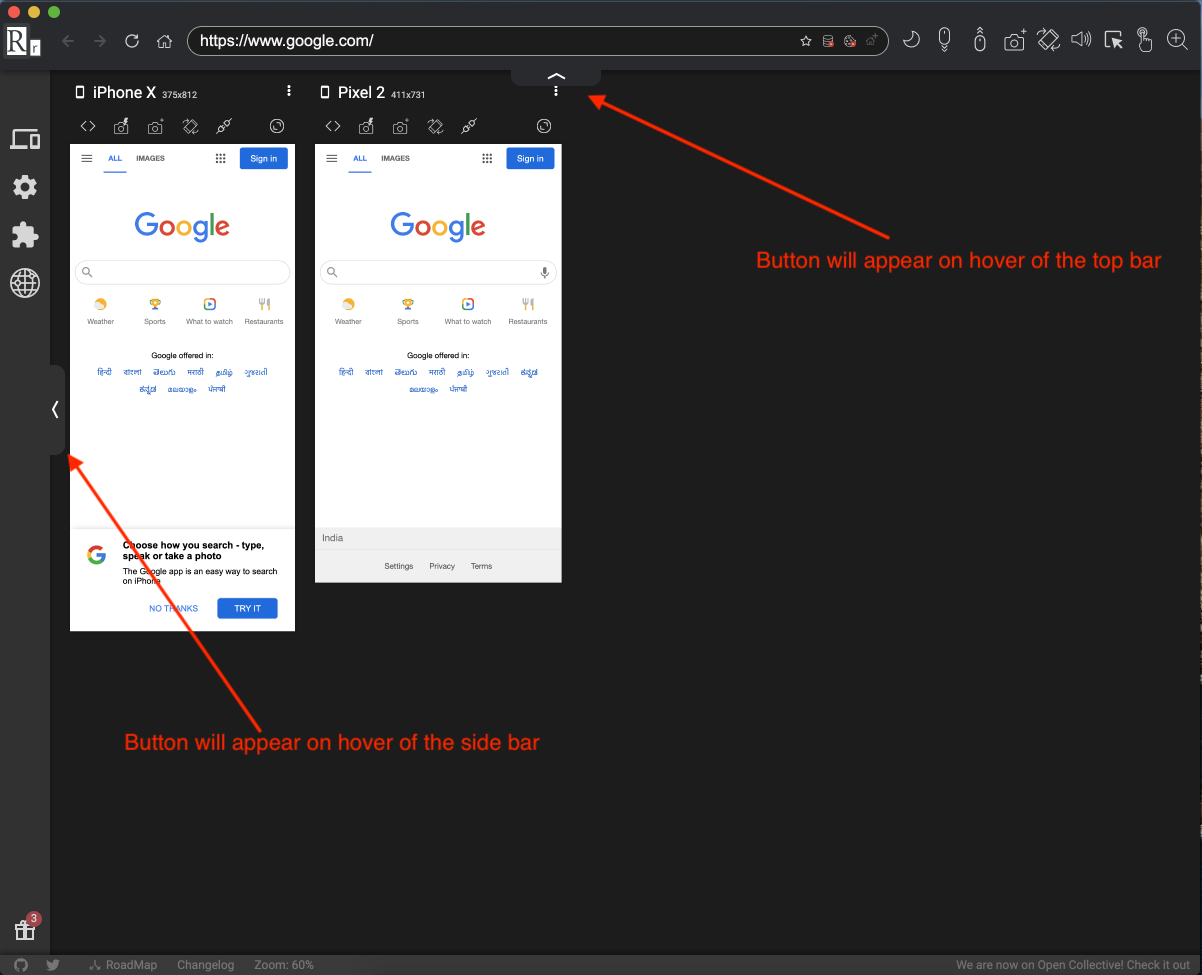Rotate the Pixel 2 device
This screenshot has width=1202, height=975.
436,126
